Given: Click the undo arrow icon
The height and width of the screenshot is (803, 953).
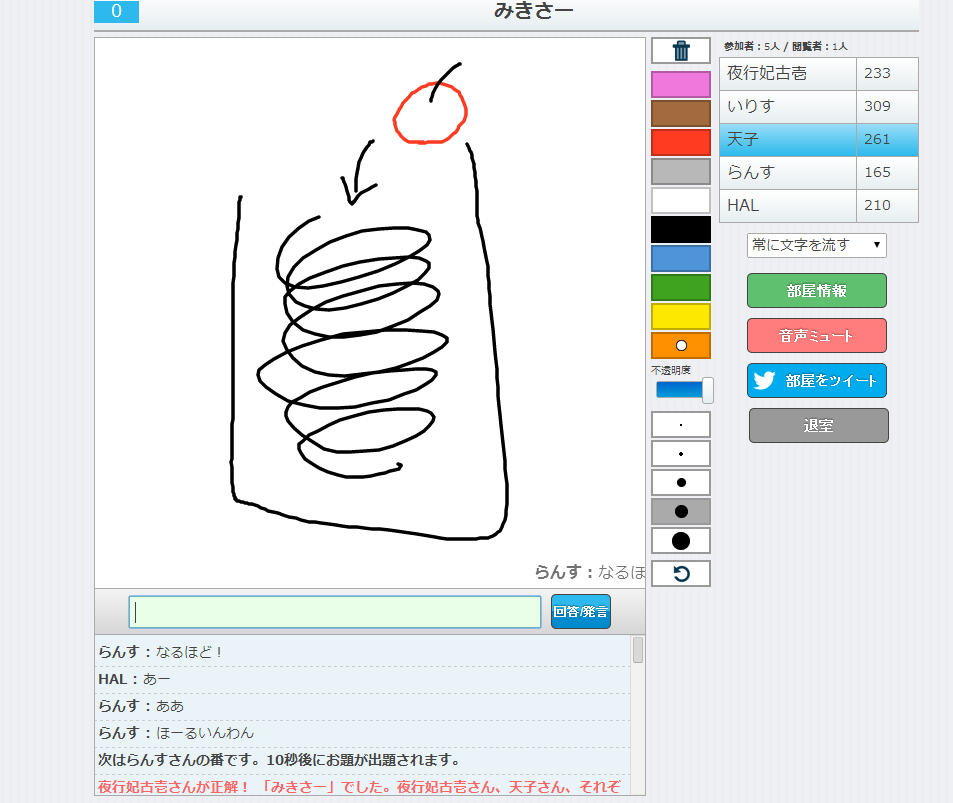Looking at the screenshot, I should click(x=681, y=574).
